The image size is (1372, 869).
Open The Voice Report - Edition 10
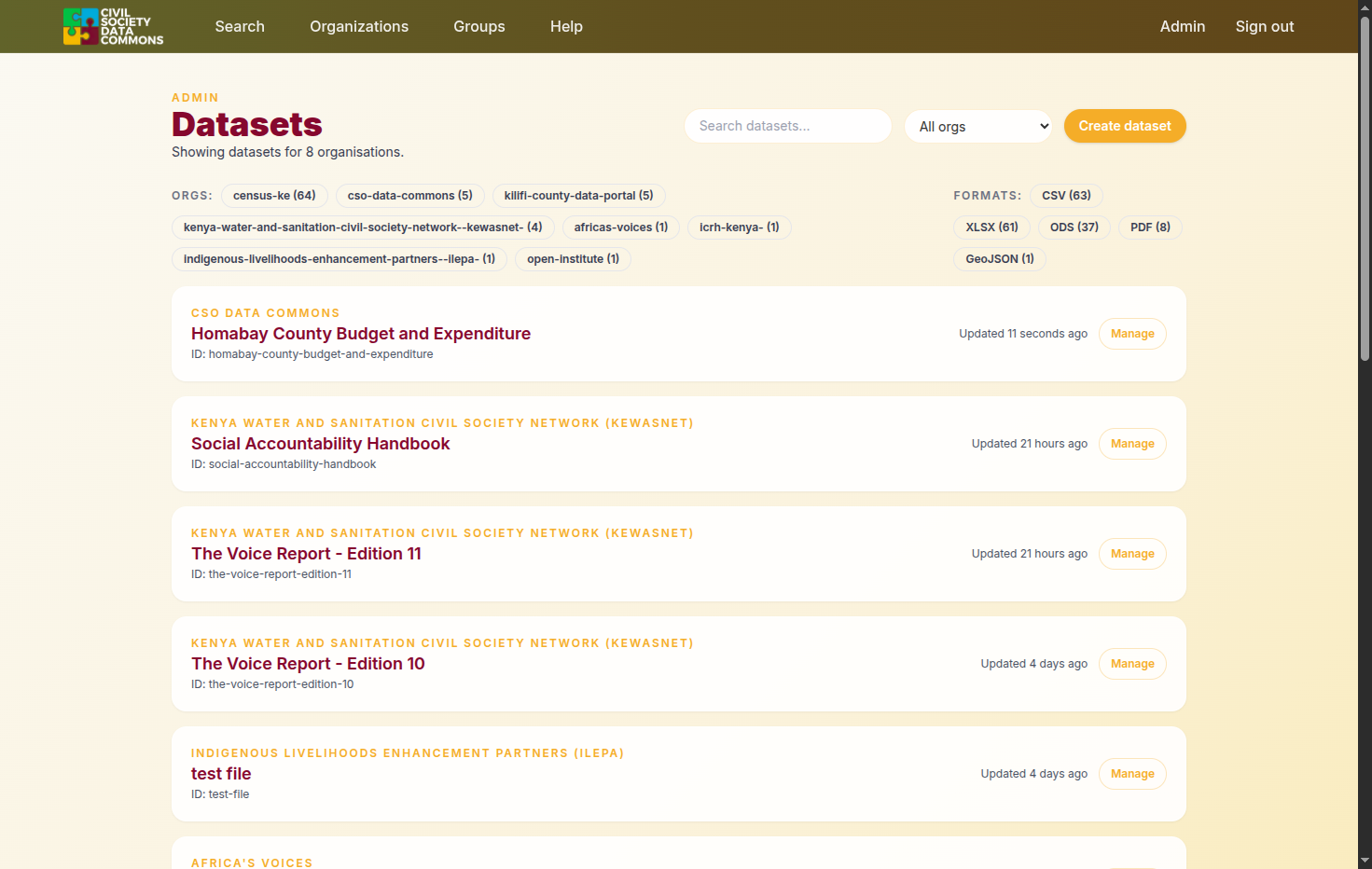point(308,664)
